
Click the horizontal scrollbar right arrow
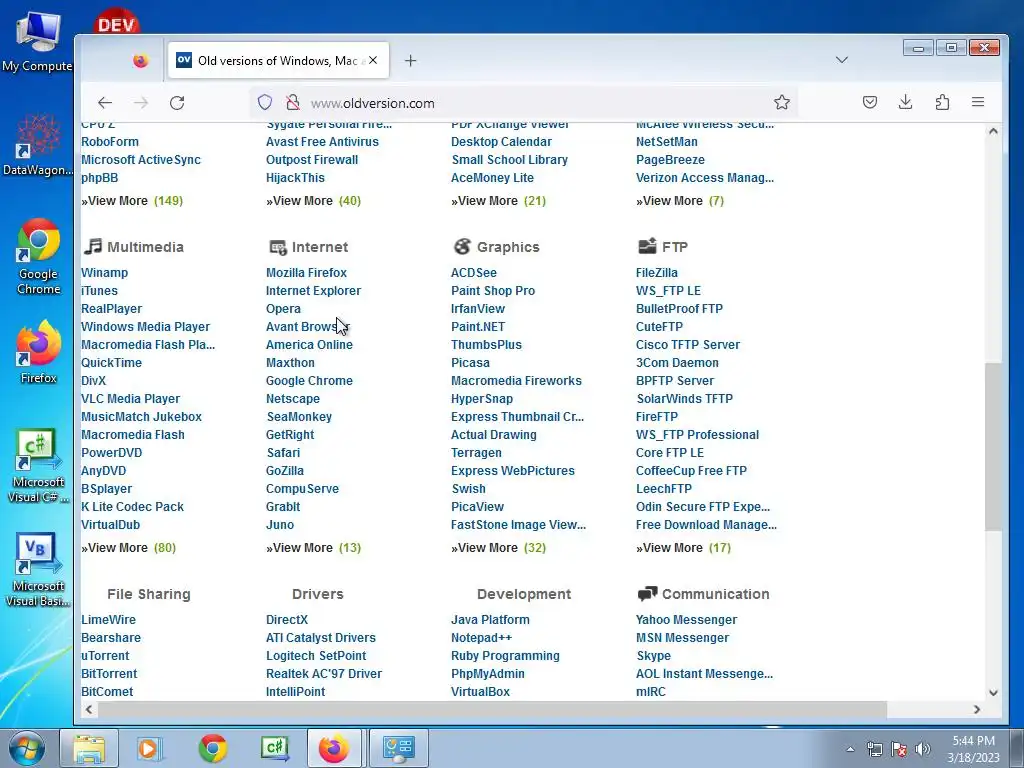[977, 709]
